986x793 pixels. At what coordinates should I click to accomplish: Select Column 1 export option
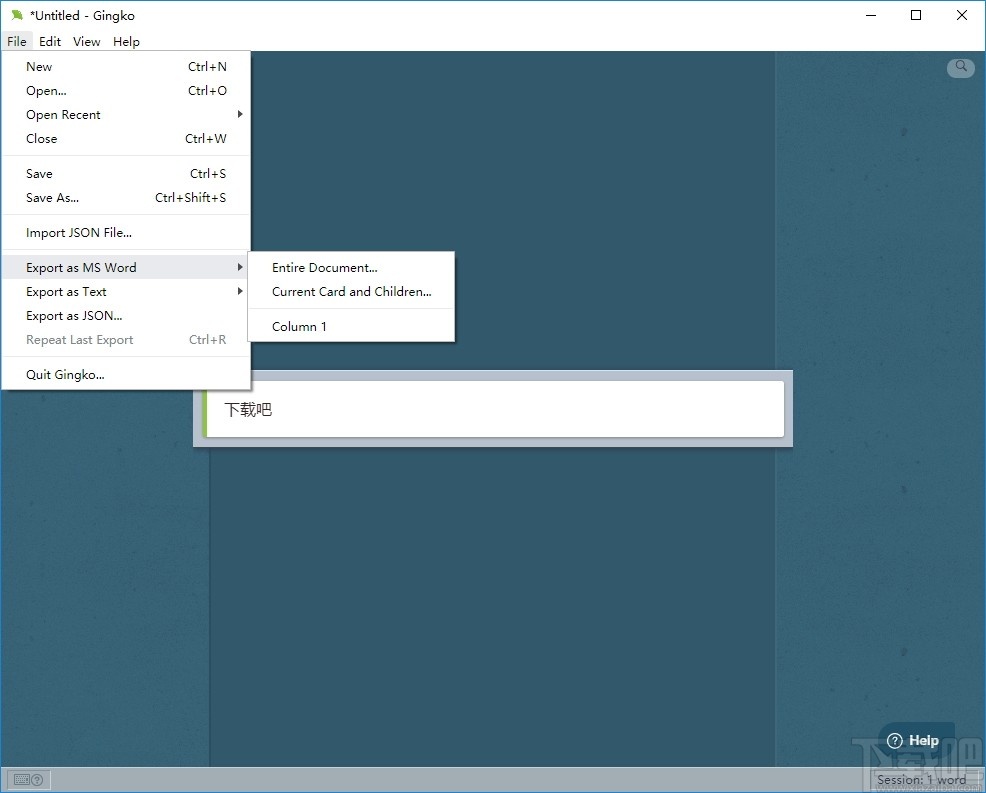point(351,326)
